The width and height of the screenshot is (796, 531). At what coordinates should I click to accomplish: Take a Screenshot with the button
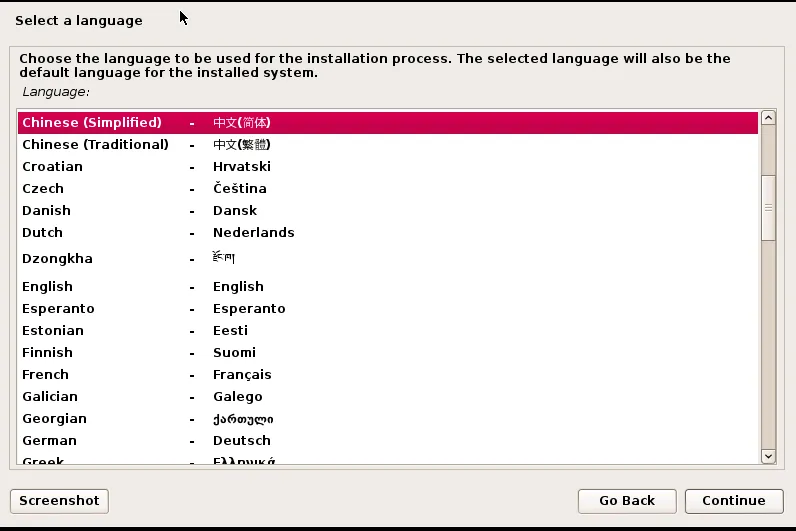pyautogui.click(x=59, y=501)
